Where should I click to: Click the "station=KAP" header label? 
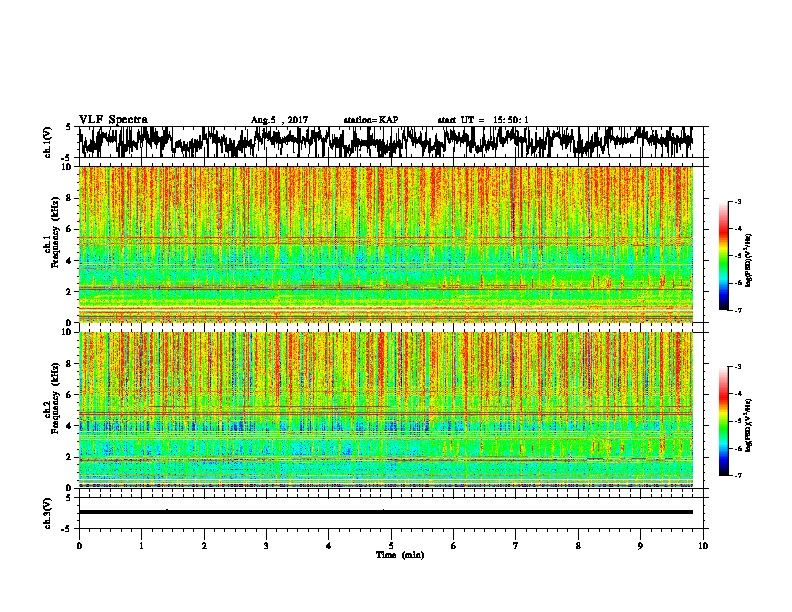tap(371, 120)
